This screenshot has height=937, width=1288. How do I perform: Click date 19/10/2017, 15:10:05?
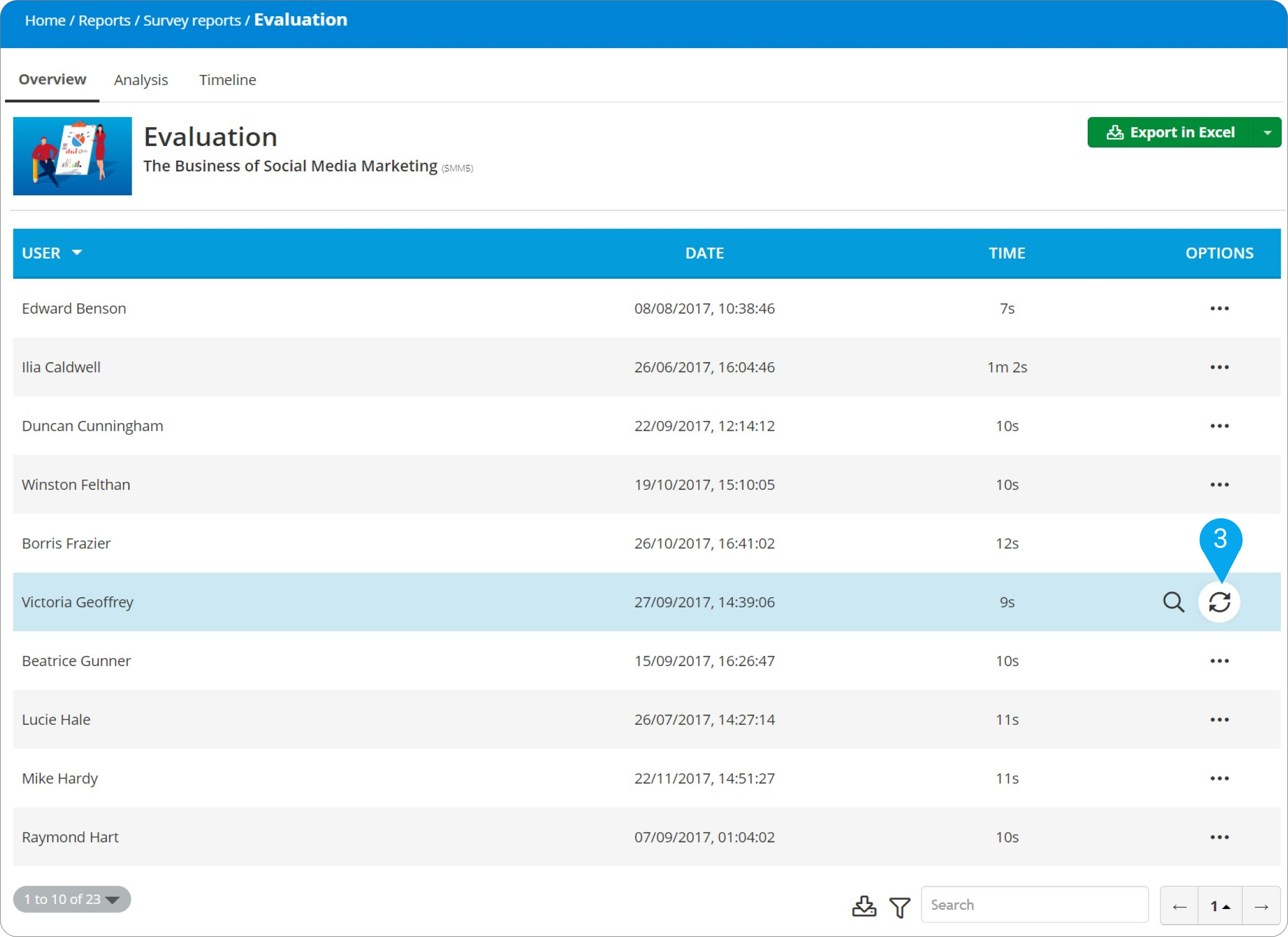point(704,485)
